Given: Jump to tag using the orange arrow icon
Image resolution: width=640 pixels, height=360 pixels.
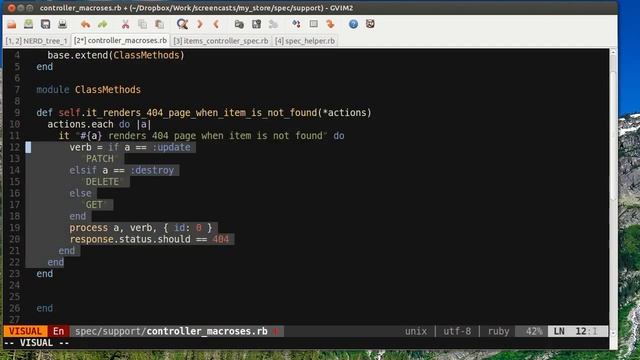Looking at the screenshot, I should coord(330,24).
